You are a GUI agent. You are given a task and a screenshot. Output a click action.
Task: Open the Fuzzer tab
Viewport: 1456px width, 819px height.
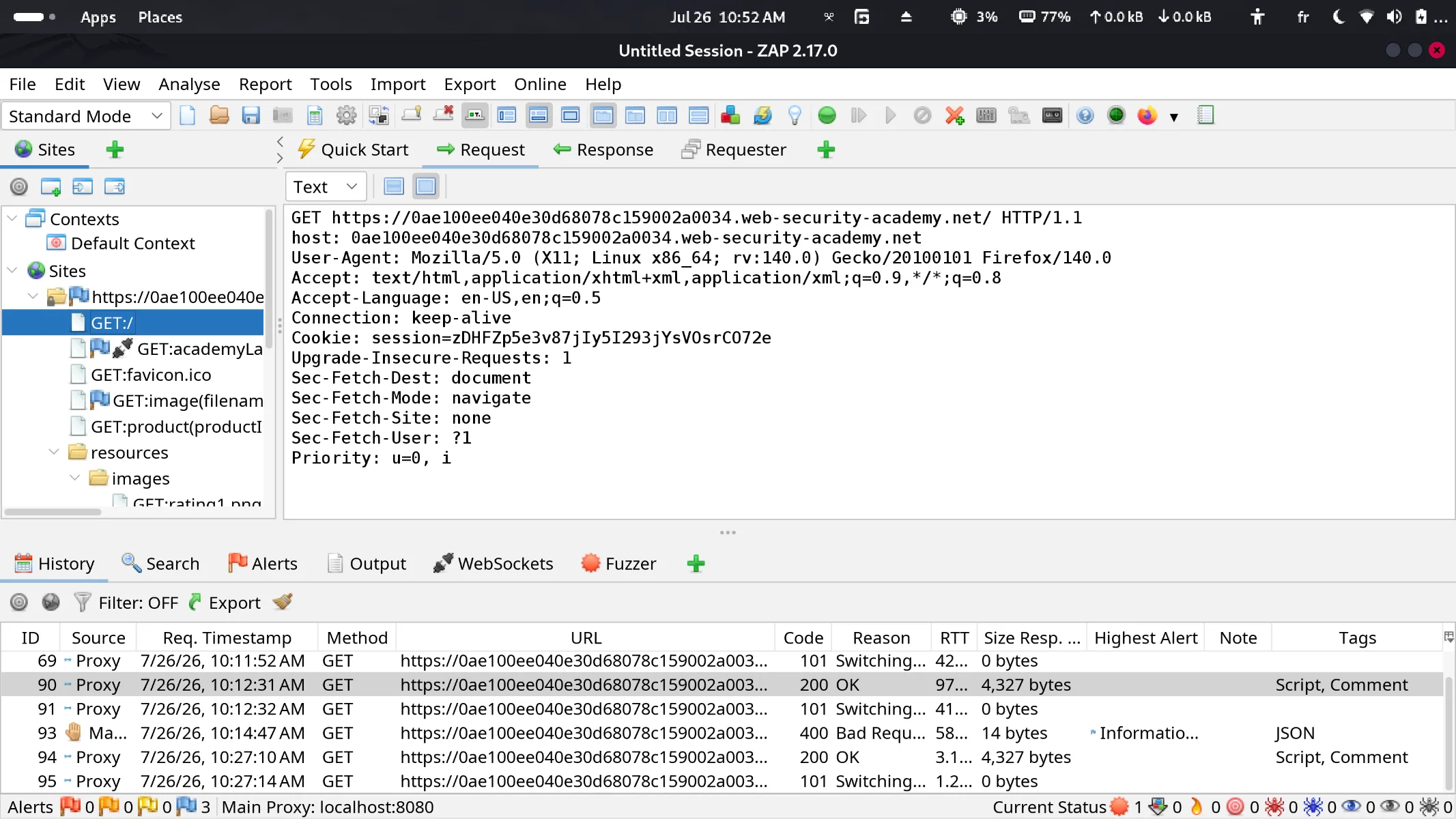tap(618, 564)
